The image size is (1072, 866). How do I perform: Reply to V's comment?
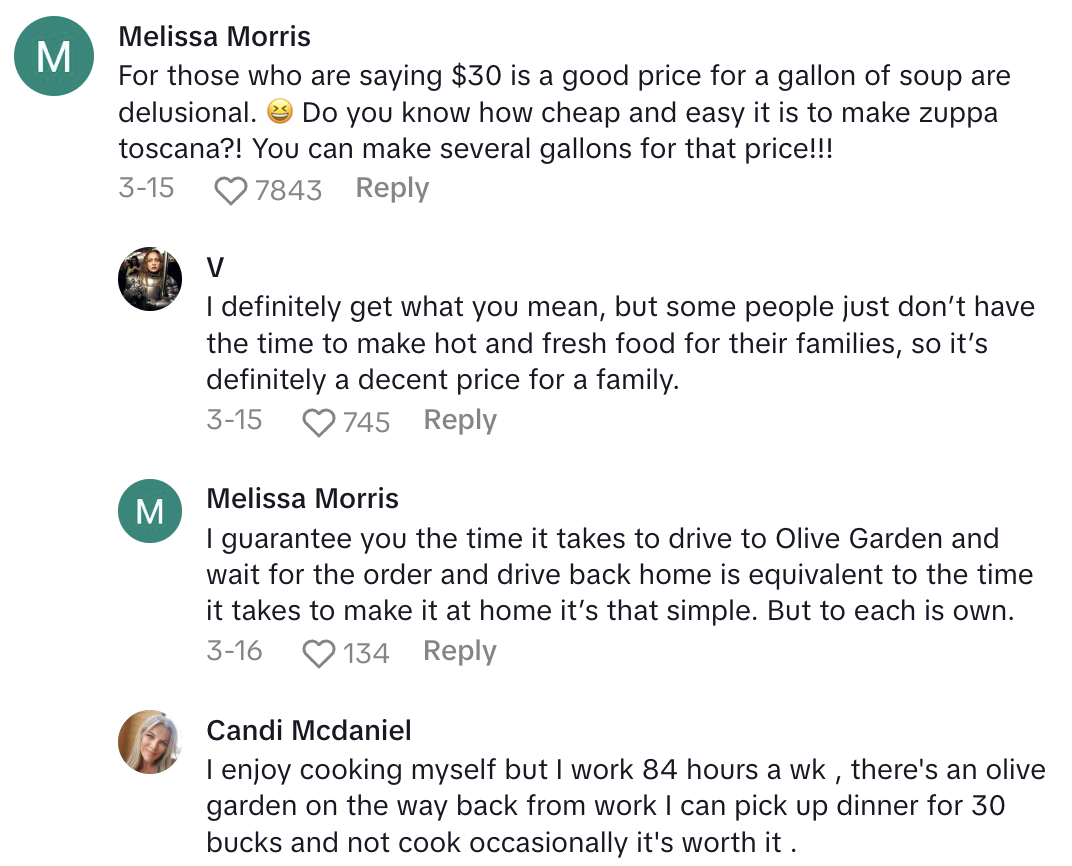(x=460, y=420)
